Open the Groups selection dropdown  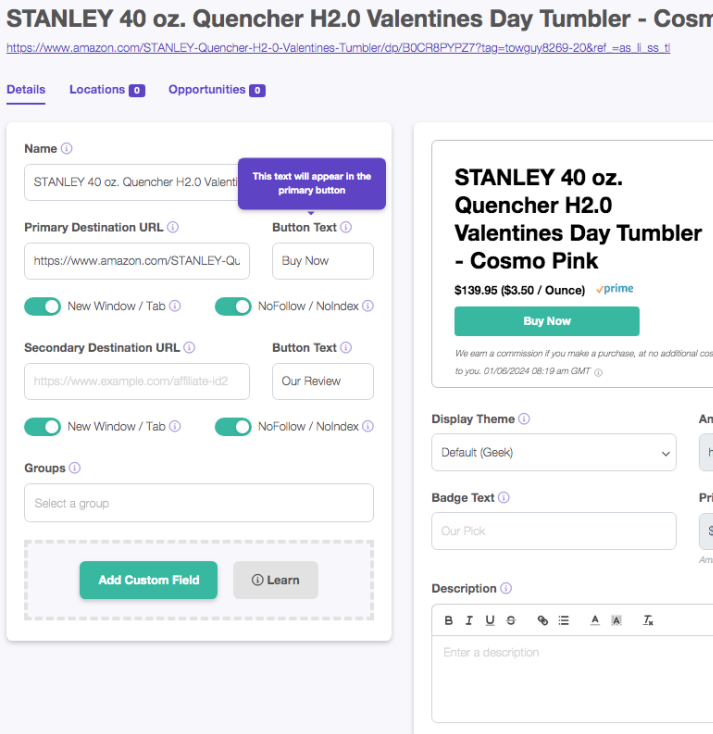coord(198,503)
